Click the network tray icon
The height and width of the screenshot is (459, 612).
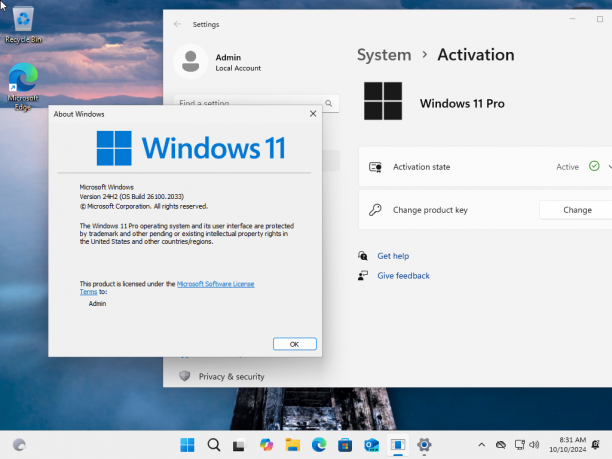(519, 445)
